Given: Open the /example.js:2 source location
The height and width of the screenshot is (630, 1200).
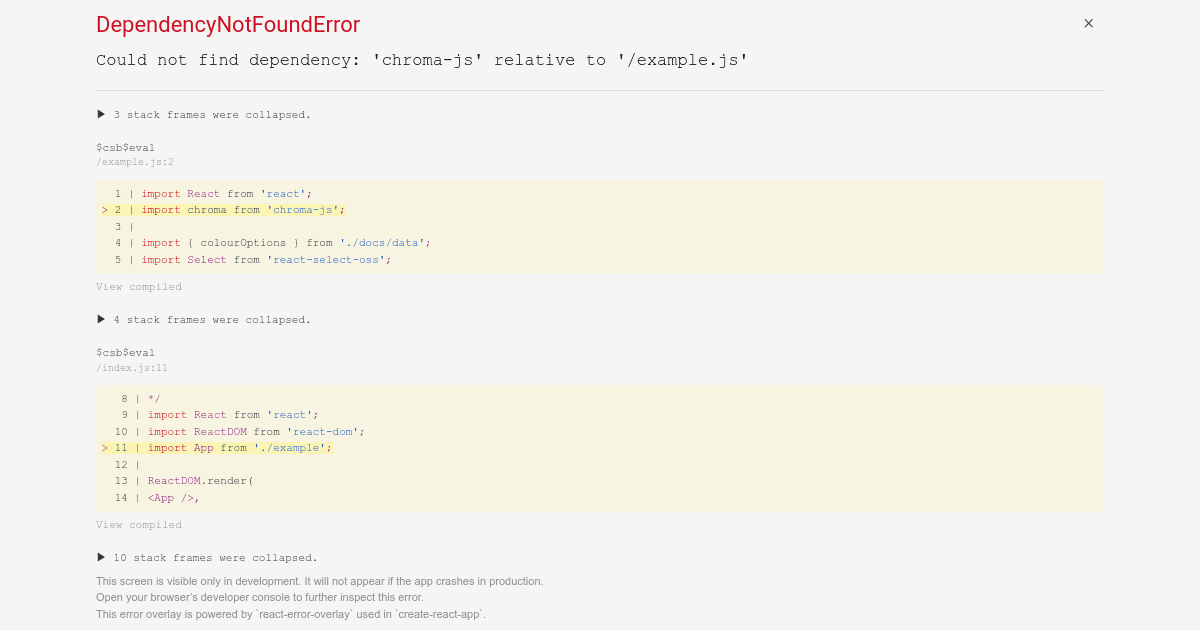Looking at the screenshot, I should (x=135, y=161).
